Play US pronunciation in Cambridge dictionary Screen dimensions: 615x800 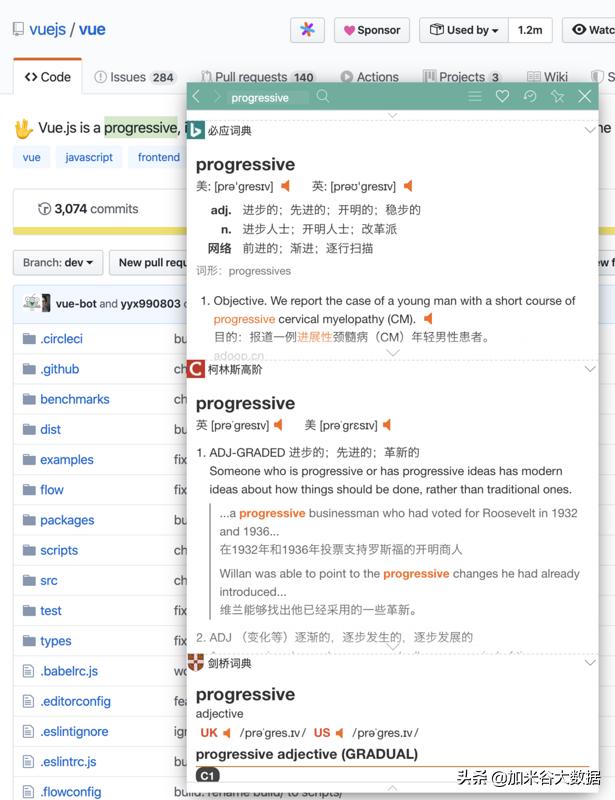[x=339, y=733]
